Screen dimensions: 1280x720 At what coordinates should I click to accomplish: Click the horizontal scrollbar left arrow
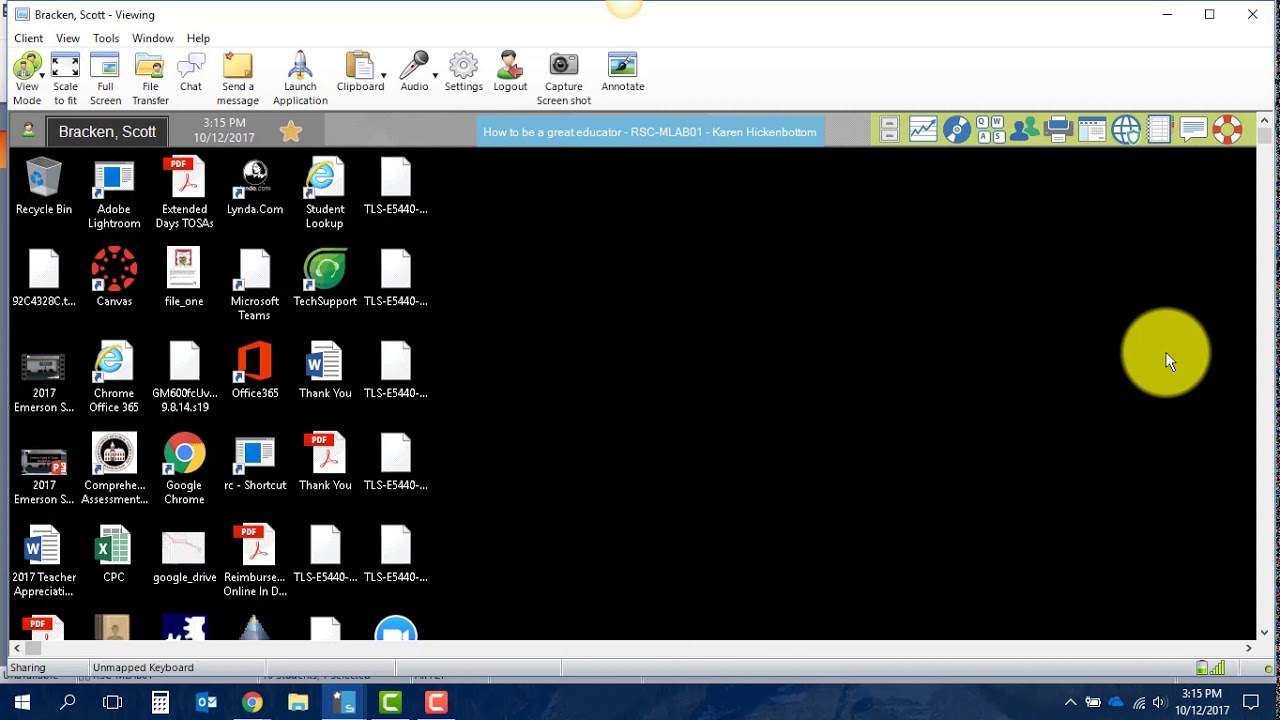[x=16, y=648]
